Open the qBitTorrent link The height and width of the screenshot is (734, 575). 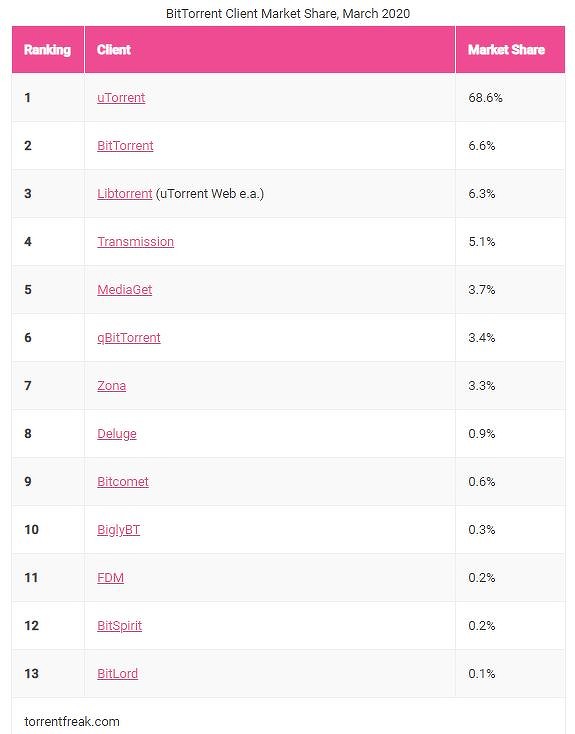[x=129, y=338]
